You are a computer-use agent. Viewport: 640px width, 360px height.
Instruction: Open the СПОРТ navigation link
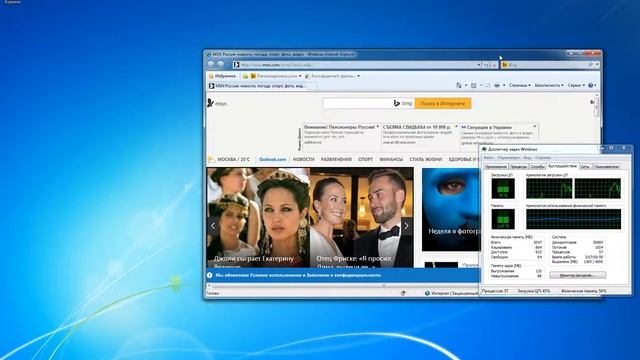click(365, 159)
